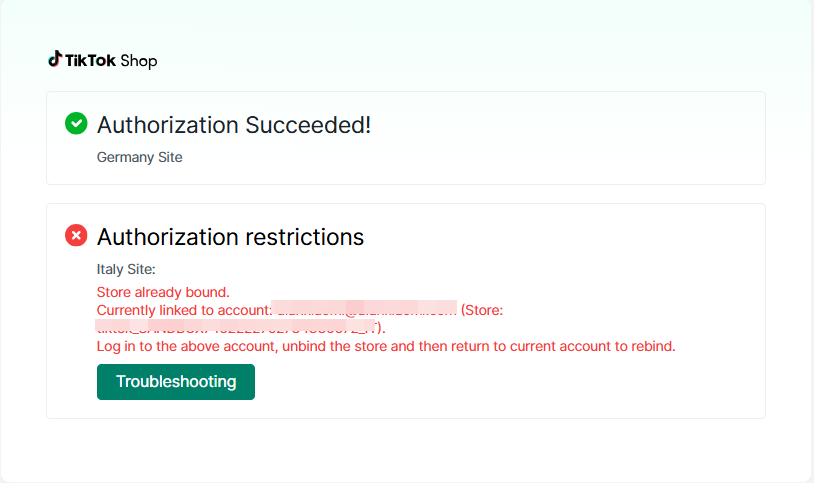This screenshot has height=483, width=814.
Task: Click blank page area below the restrictions card
Action: 405,451
